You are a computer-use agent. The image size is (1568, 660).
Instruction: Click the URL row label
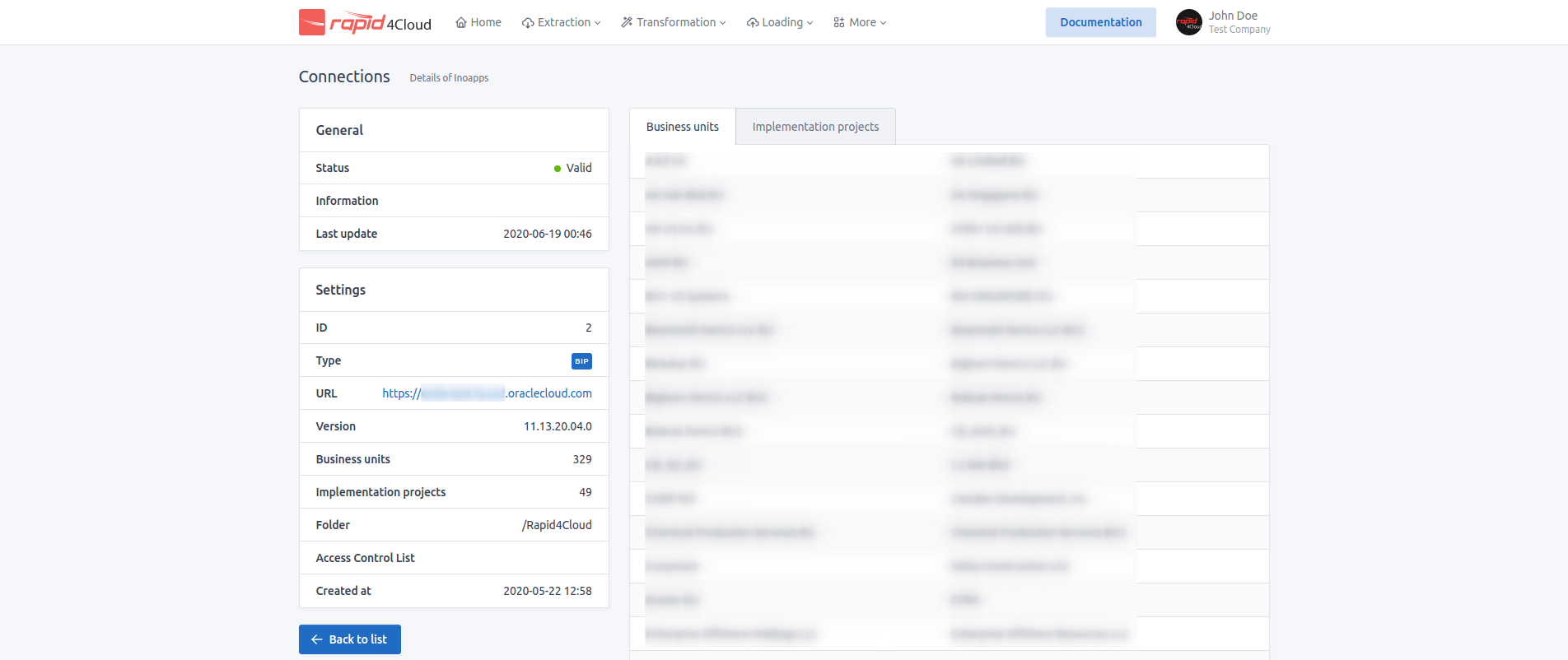tap(327, 393)
